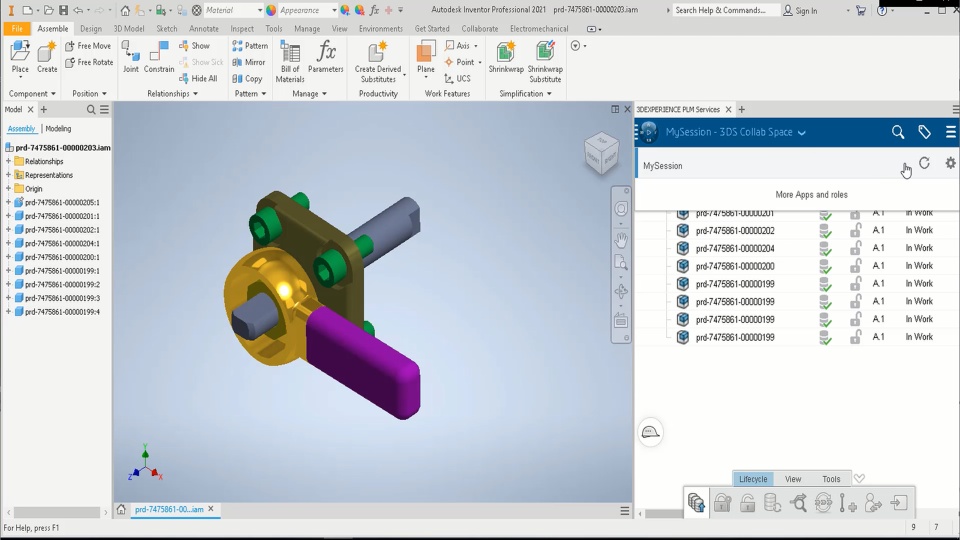Switch to the Design ribbon tab

91,29
